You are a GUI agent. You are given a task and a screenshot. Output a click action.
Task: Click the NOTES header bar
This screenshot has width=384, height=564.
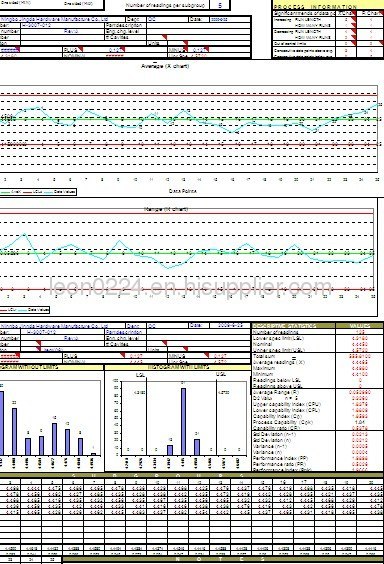pos(223,560)
